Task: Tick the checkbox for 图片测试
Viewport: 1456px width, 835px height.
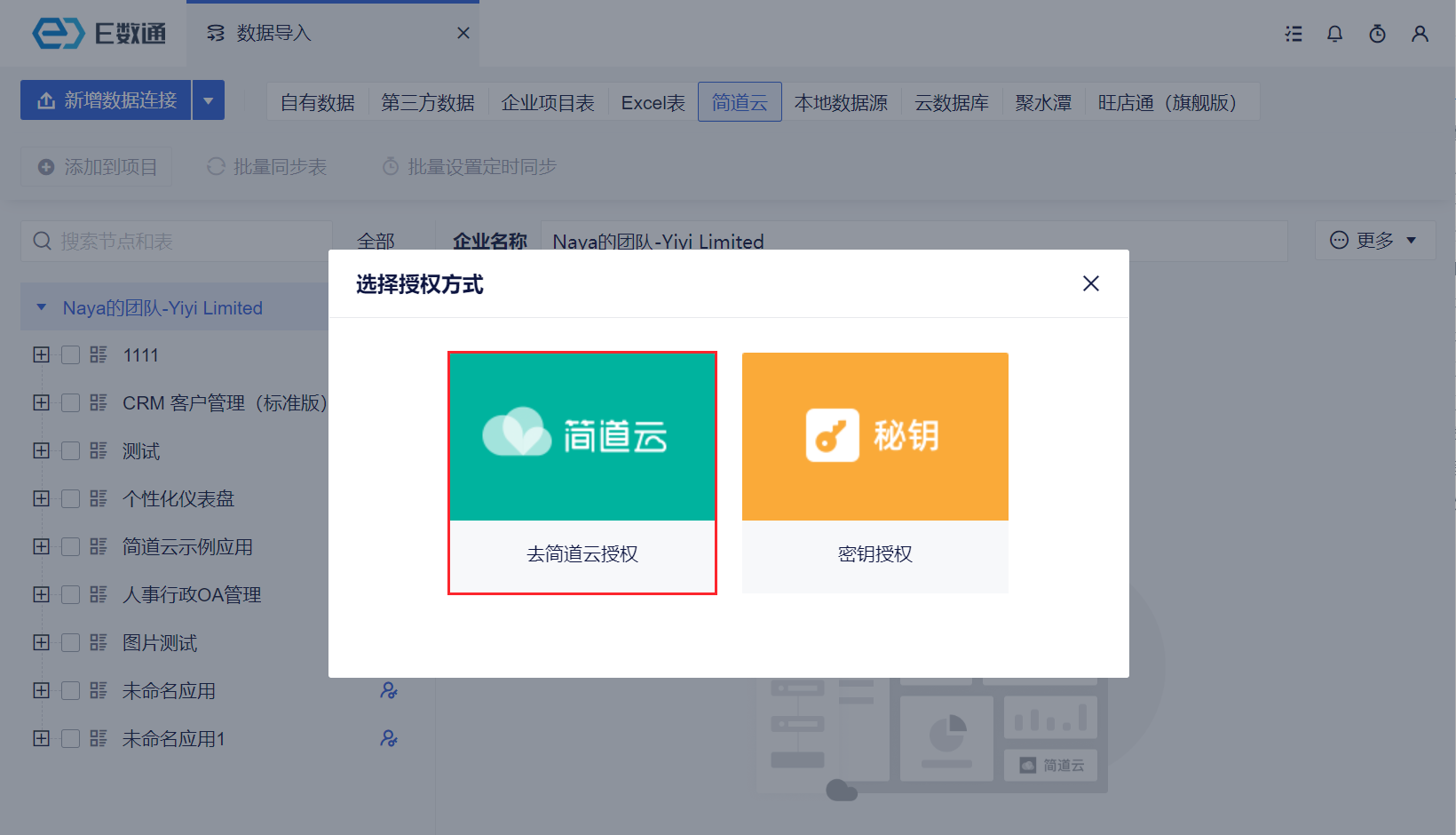Action: click(x=70, y=642)
